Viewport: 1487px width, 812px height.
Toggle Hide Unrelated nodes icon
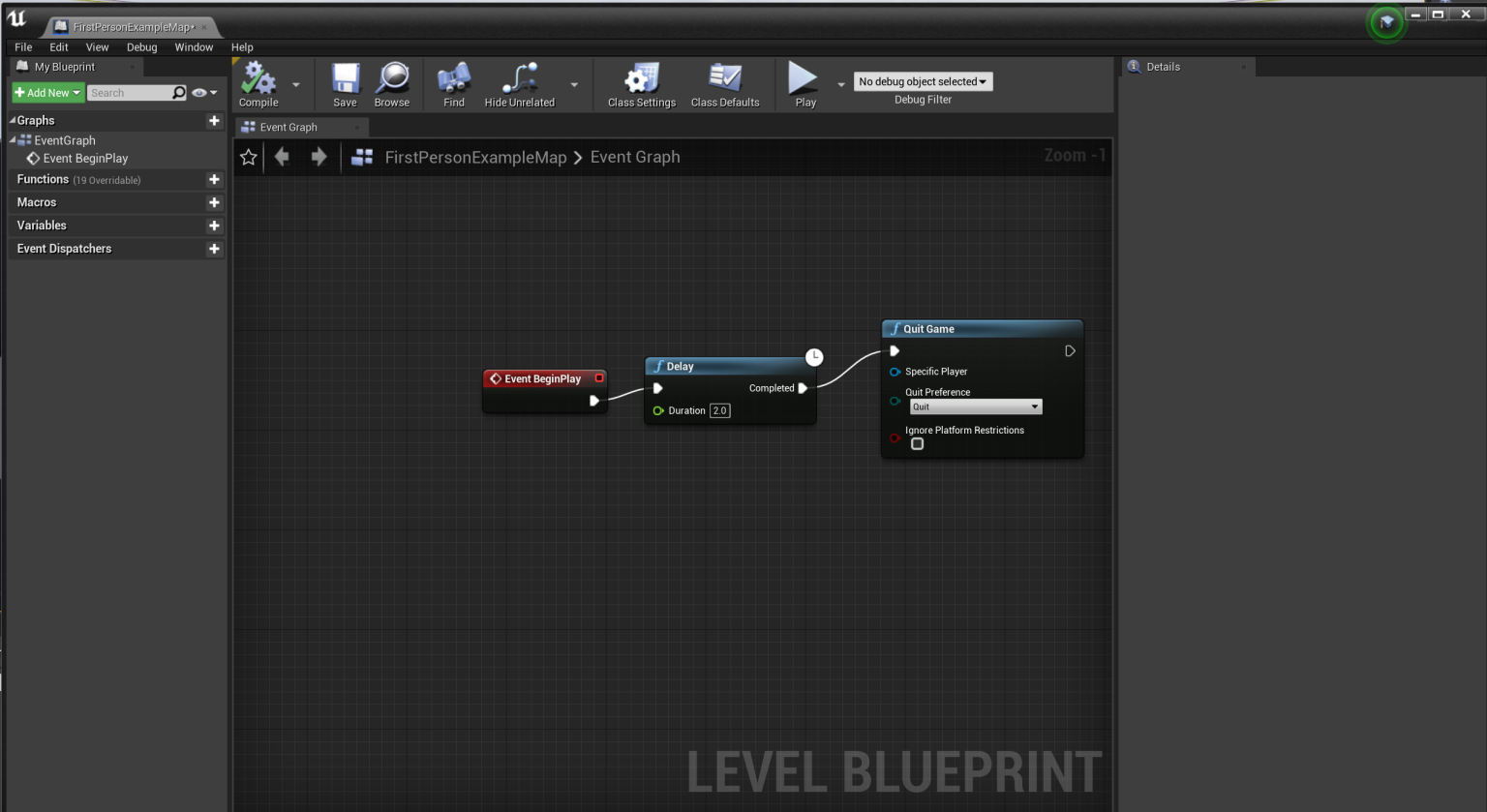520,79
